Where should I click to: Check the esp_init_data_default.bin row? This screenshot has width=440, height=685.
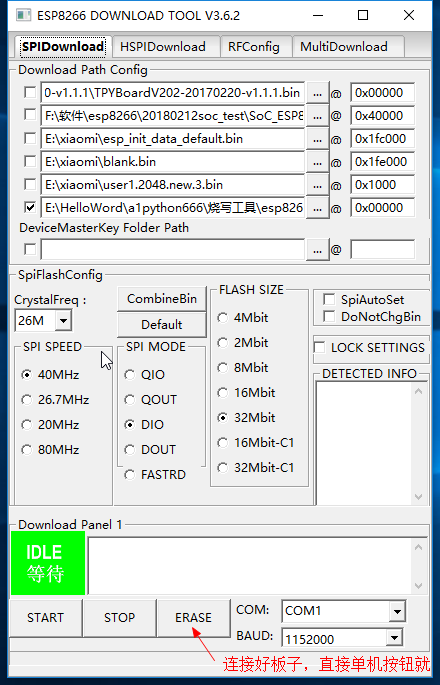point(30,138)
